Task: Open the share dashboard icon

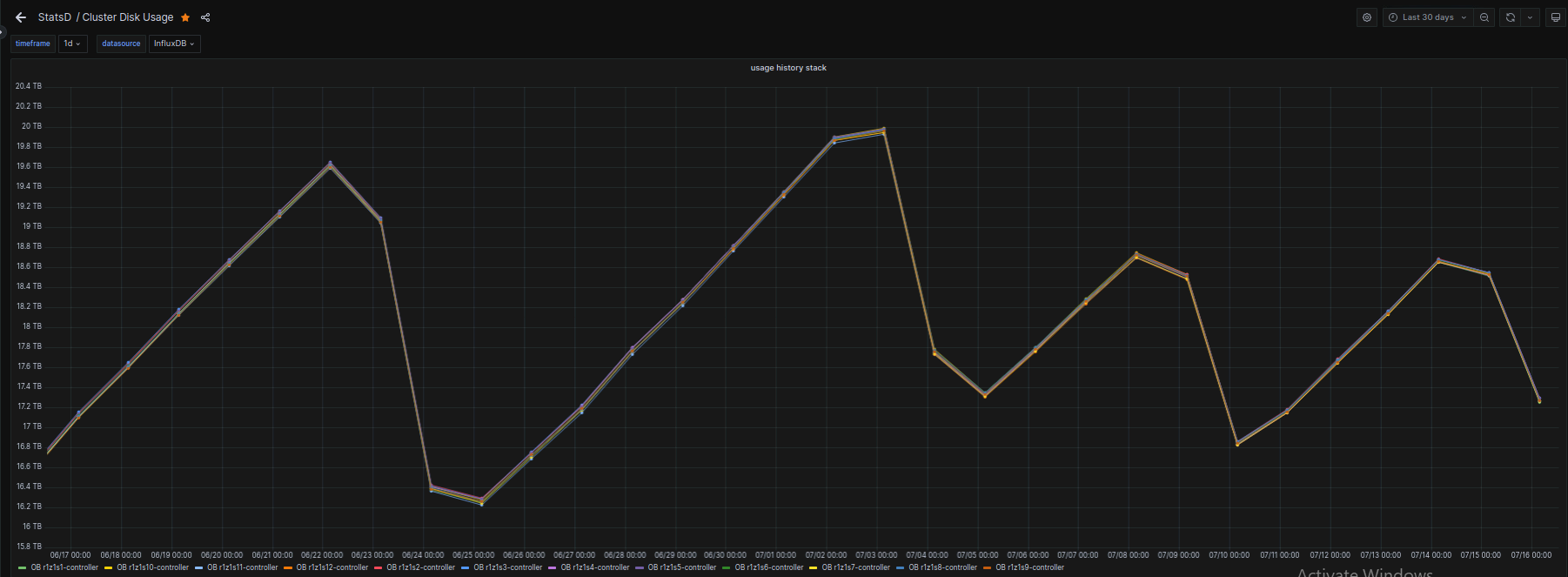Action: click(x=205, y=17)
